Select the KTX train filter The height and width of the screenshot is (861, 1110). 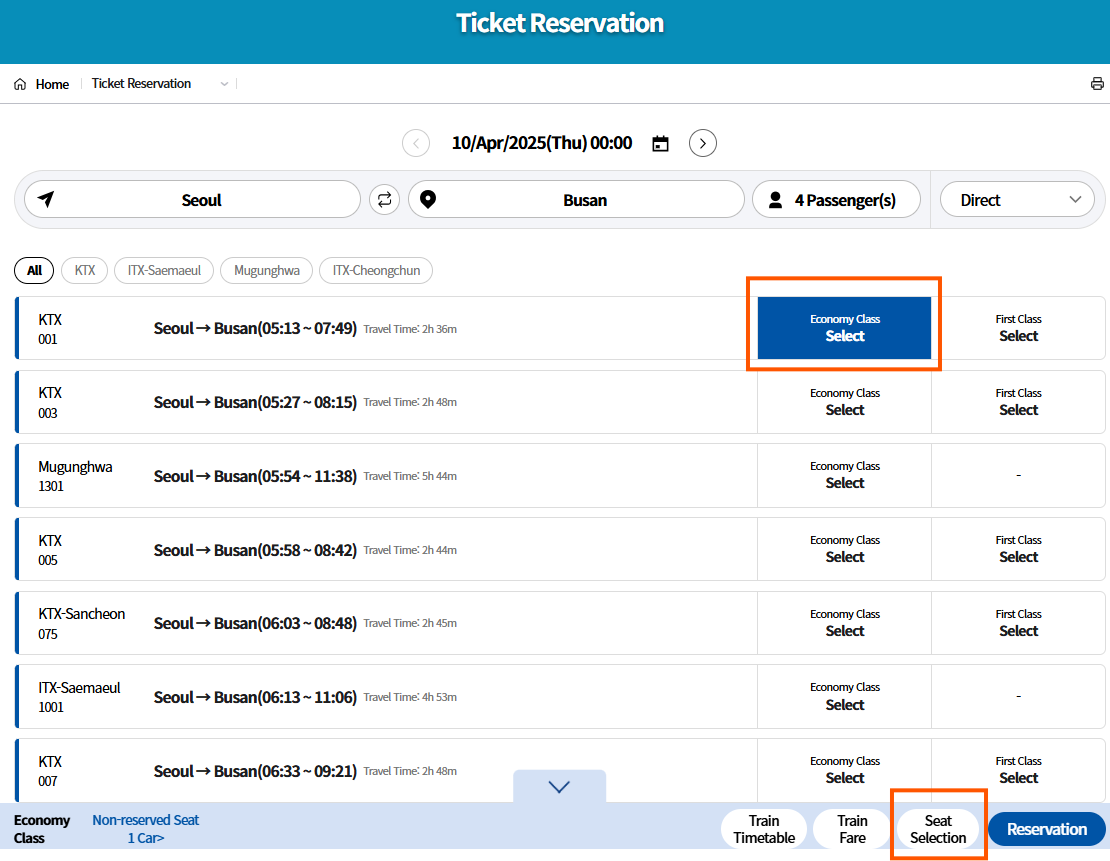pyautogui.click(x=84, y=270)
